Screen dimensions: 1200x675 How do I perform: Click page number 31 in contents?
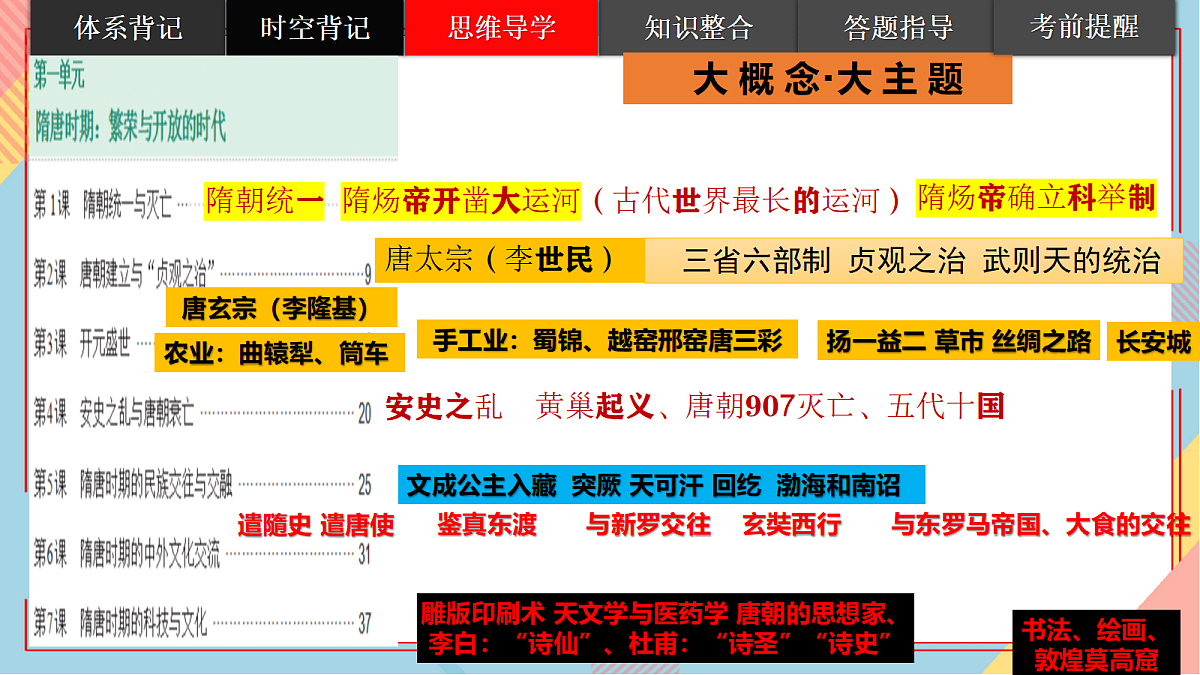pyautogui.click(x=365, y=554)
